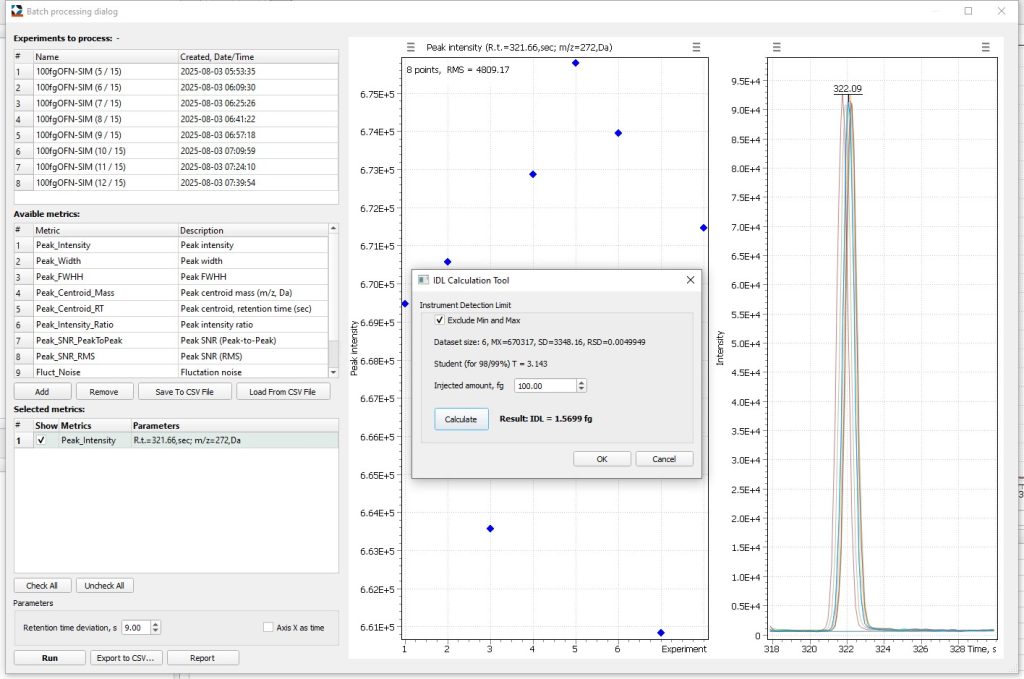The image size is (1024, 679).
Task: Close the IDL Calculation Tool dialog
Action: 690,281
